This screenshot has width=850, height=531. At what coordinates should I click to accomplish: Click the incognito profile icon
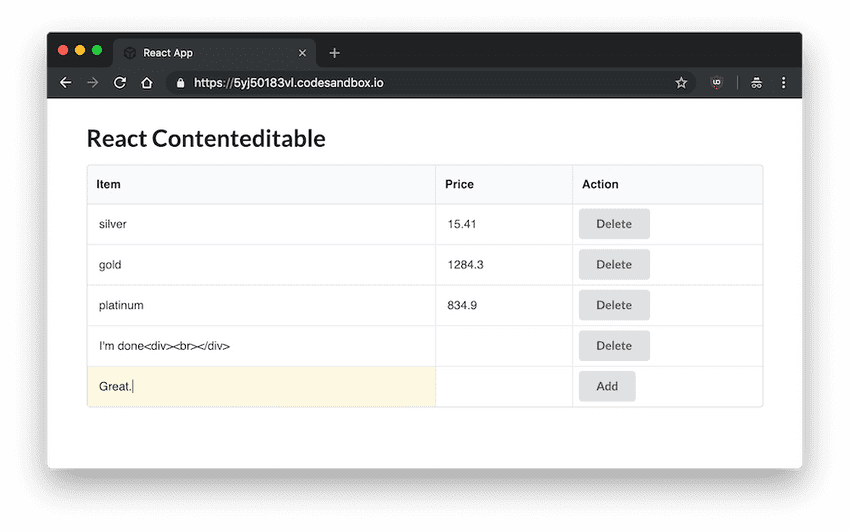click(x=757, y=83)
